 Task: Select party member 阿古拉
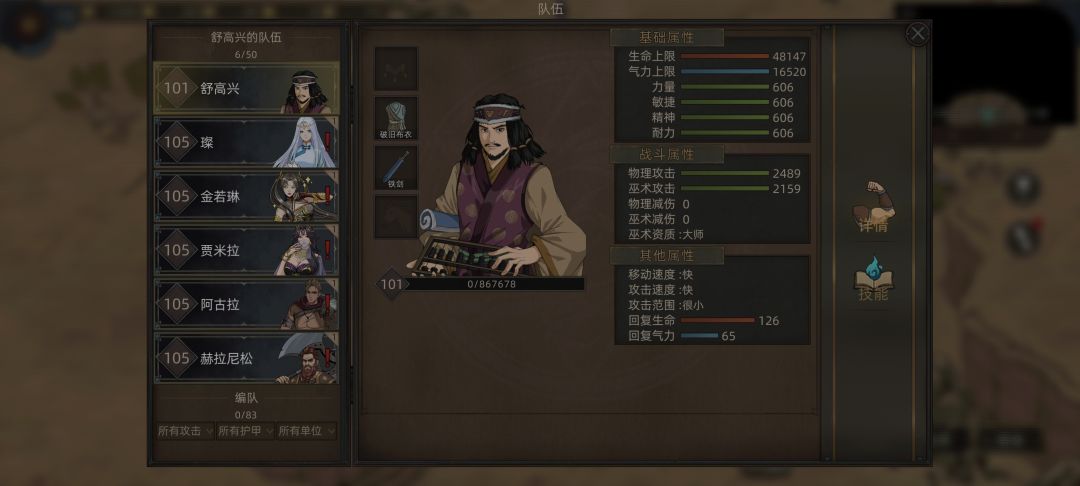pos(247,304)
